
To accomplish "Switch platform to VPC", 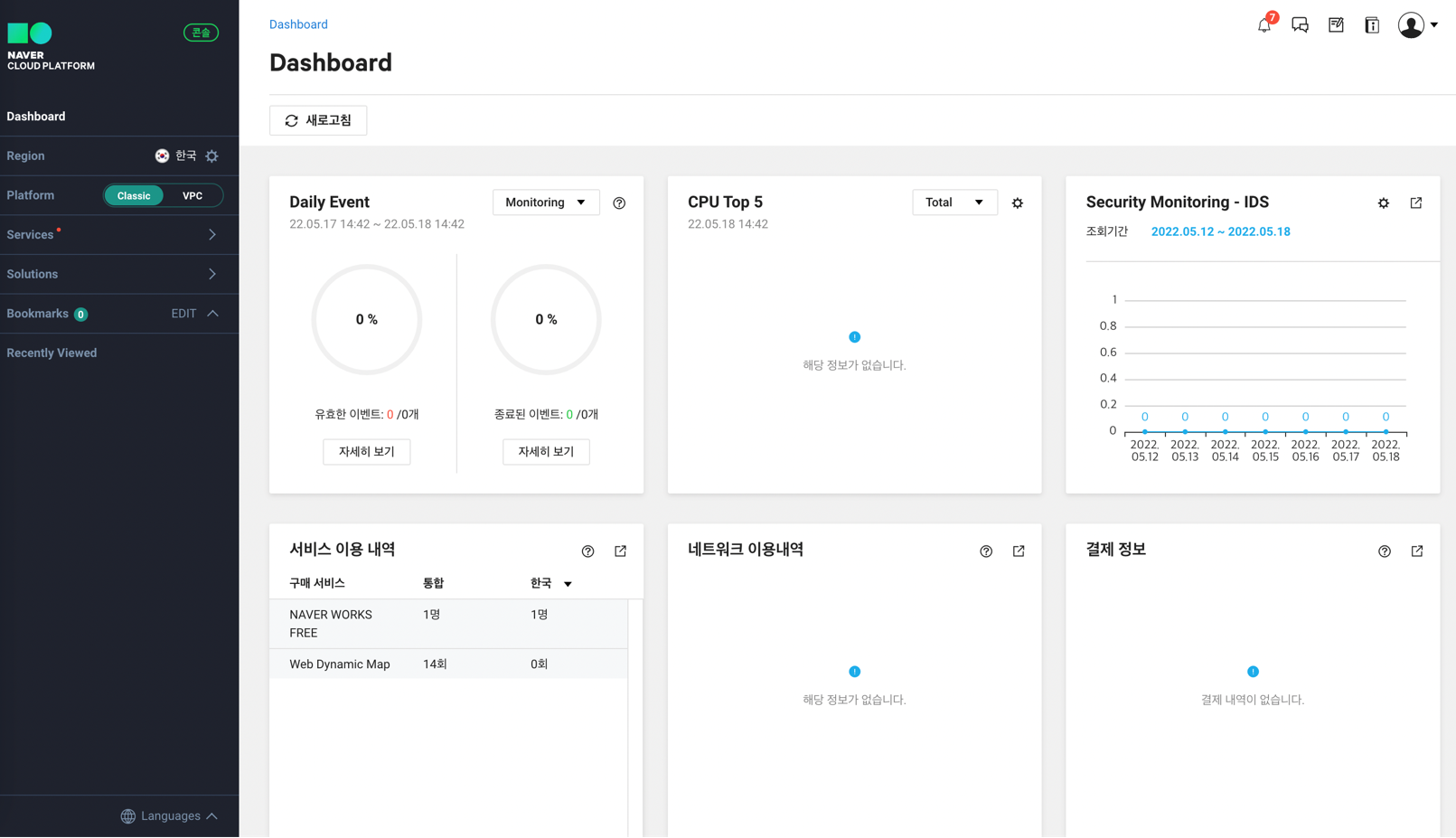I will (x=193, y=195).
